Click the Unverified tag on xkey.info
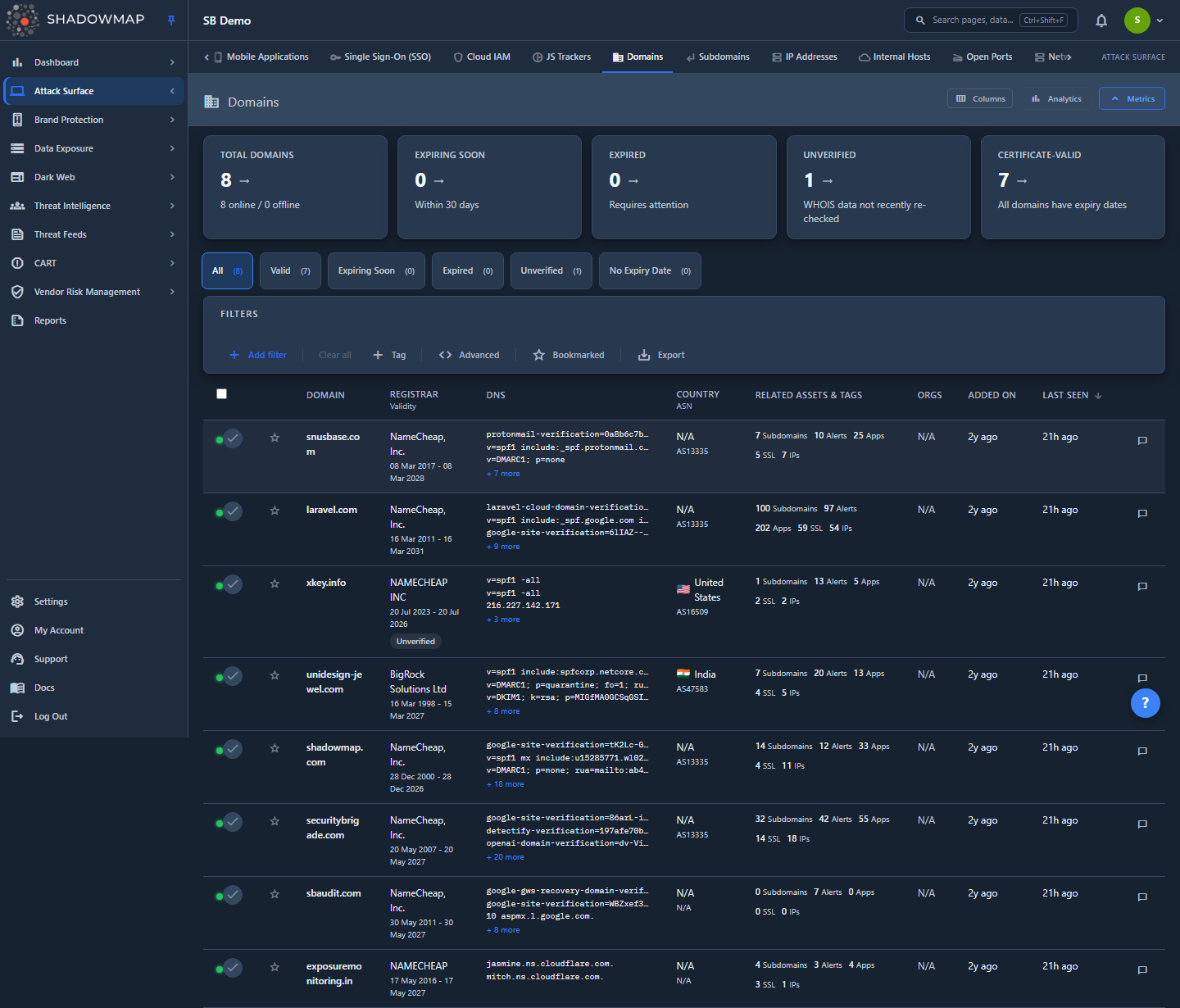The width and height of the screenshot is (1180, 1008). pos(415,642)
